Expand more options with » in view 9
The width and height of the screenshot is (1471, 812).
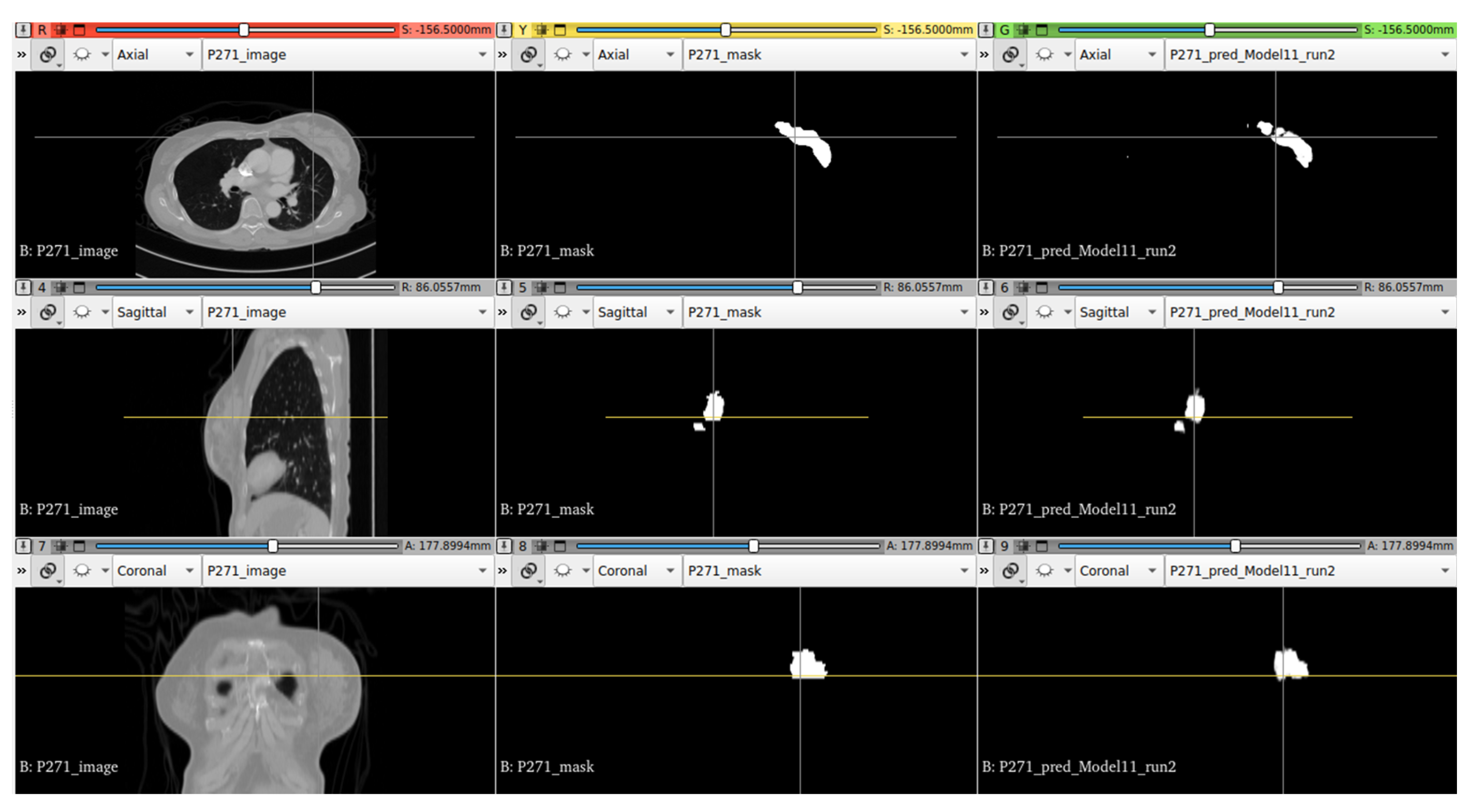tap(985, 570)
